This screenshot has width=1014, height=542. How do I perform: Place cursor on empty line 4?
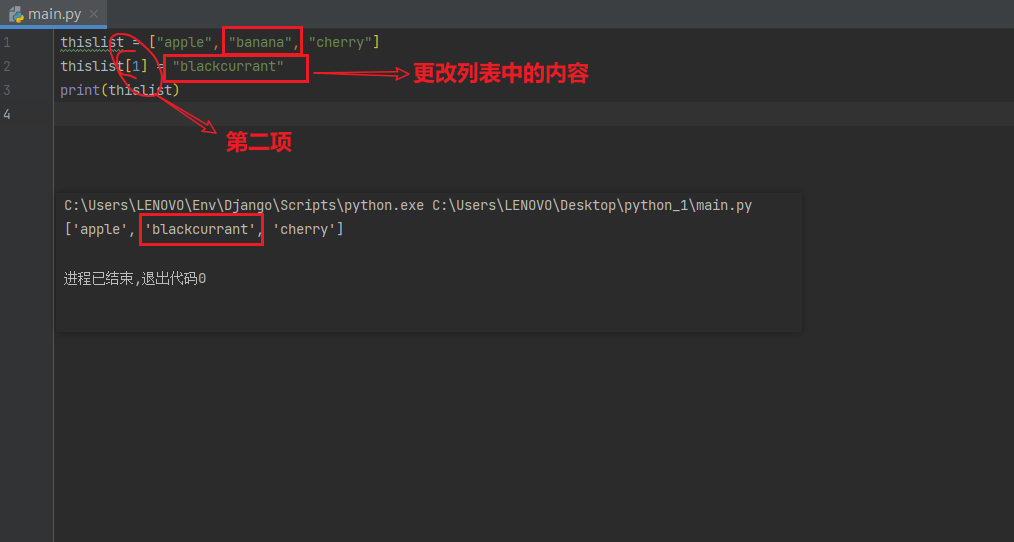point(534,114)
